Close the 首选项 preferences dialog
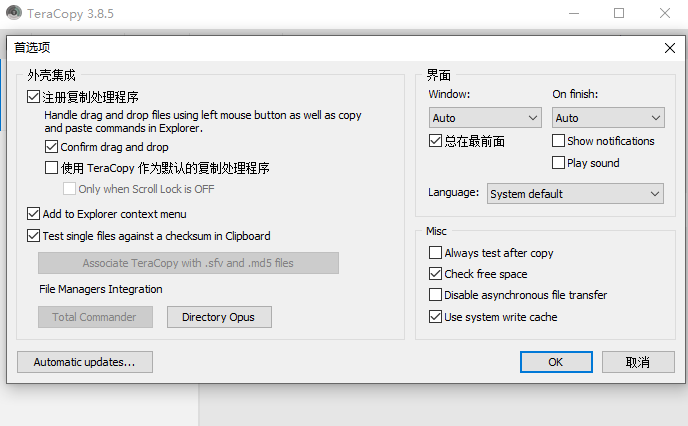Screen dimensions: 688x426 pyautogui.click(x=670, y=48)
